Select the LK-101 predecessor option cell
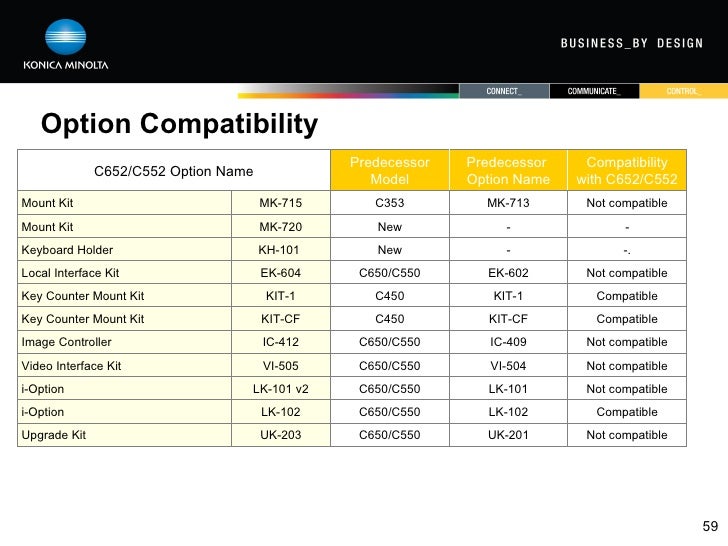 tap(508, 389)
